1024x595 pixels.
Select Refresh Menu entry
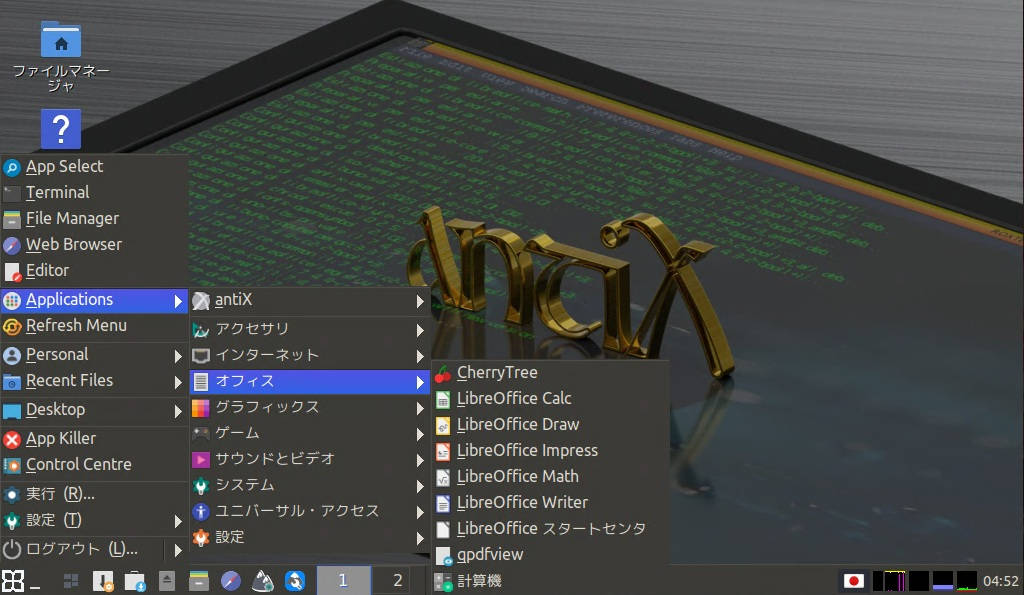(75, 325)
